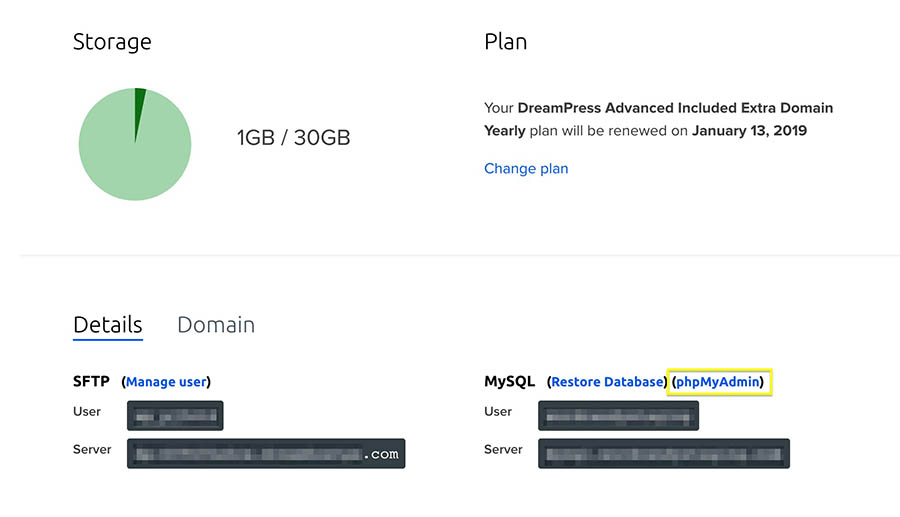The image size is (900, 517).
Task: Click the SFTP section label
Action: (x=91, y=381)
